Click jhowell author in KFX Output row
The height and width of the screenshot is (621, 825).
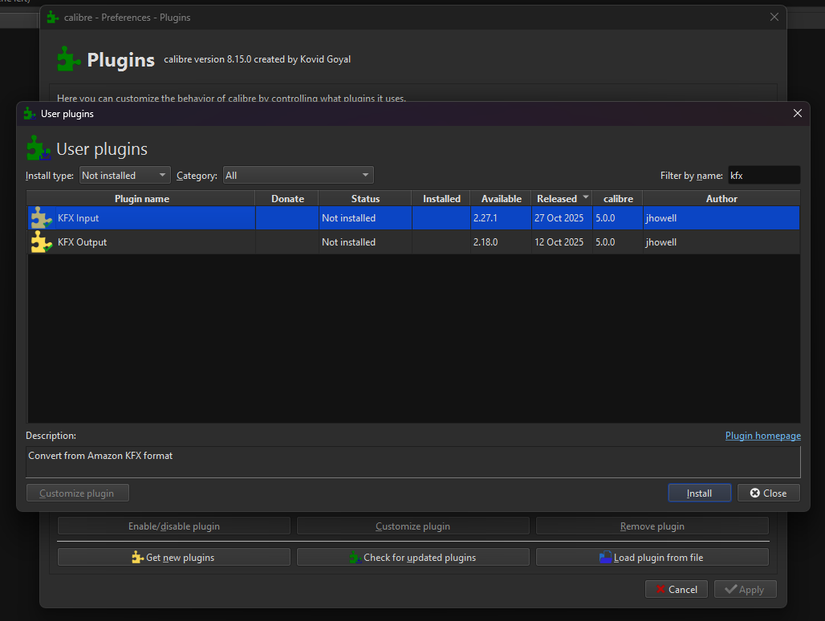[661, 242]
